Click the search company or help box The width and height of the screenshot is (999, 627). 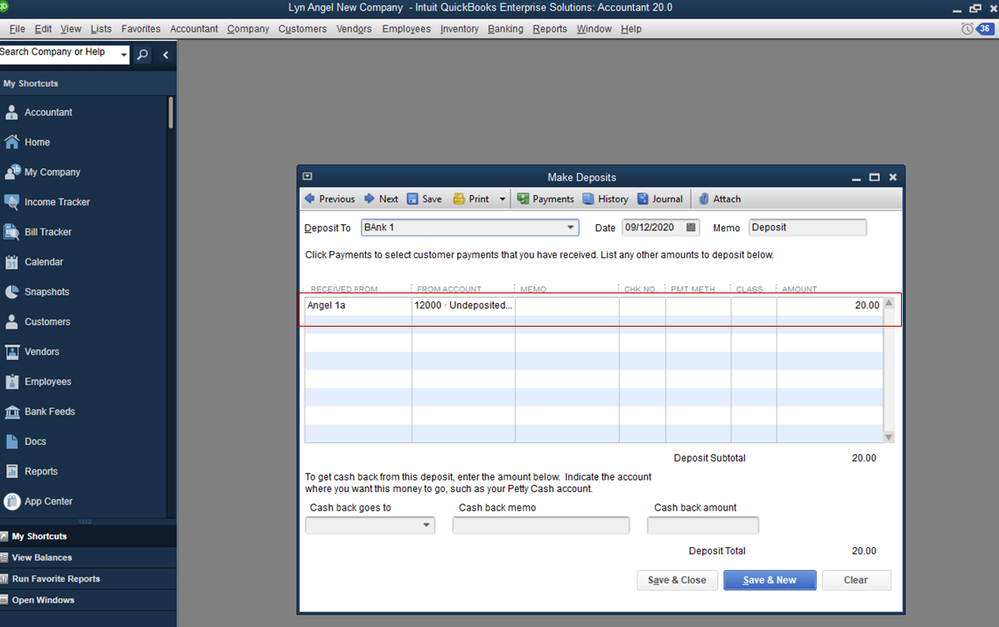59,54
